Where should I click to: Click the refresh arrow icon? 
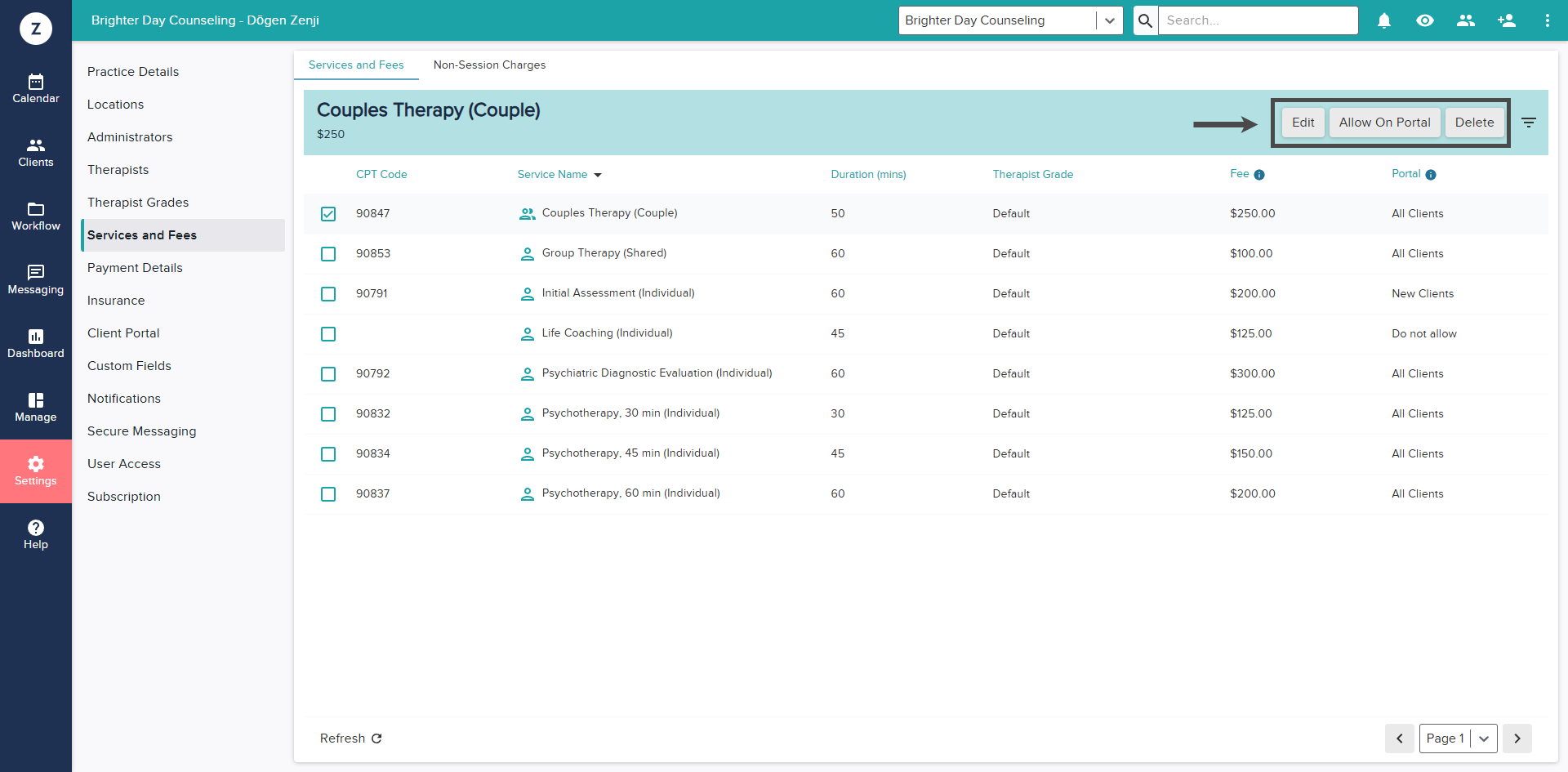376,739
